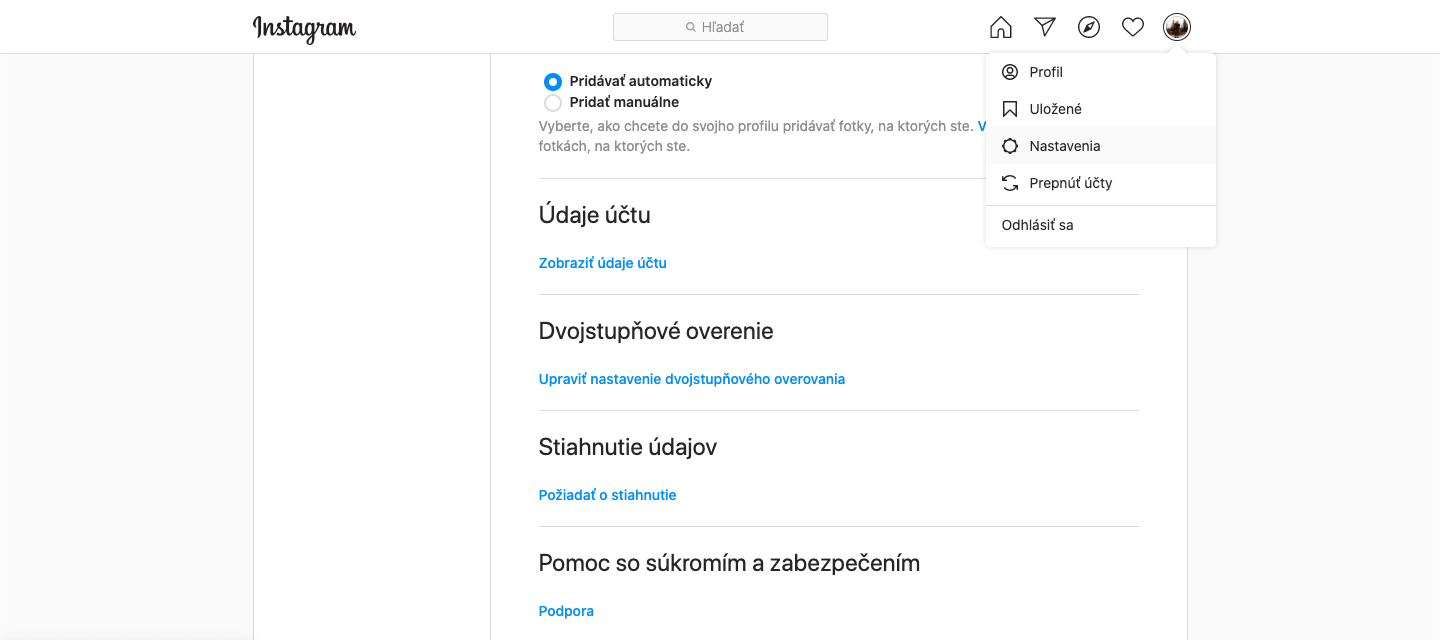Screen dimensions: 1440x640
Task: Click the switch icon beside Prepnúť účty
Action: [1010, 183]
